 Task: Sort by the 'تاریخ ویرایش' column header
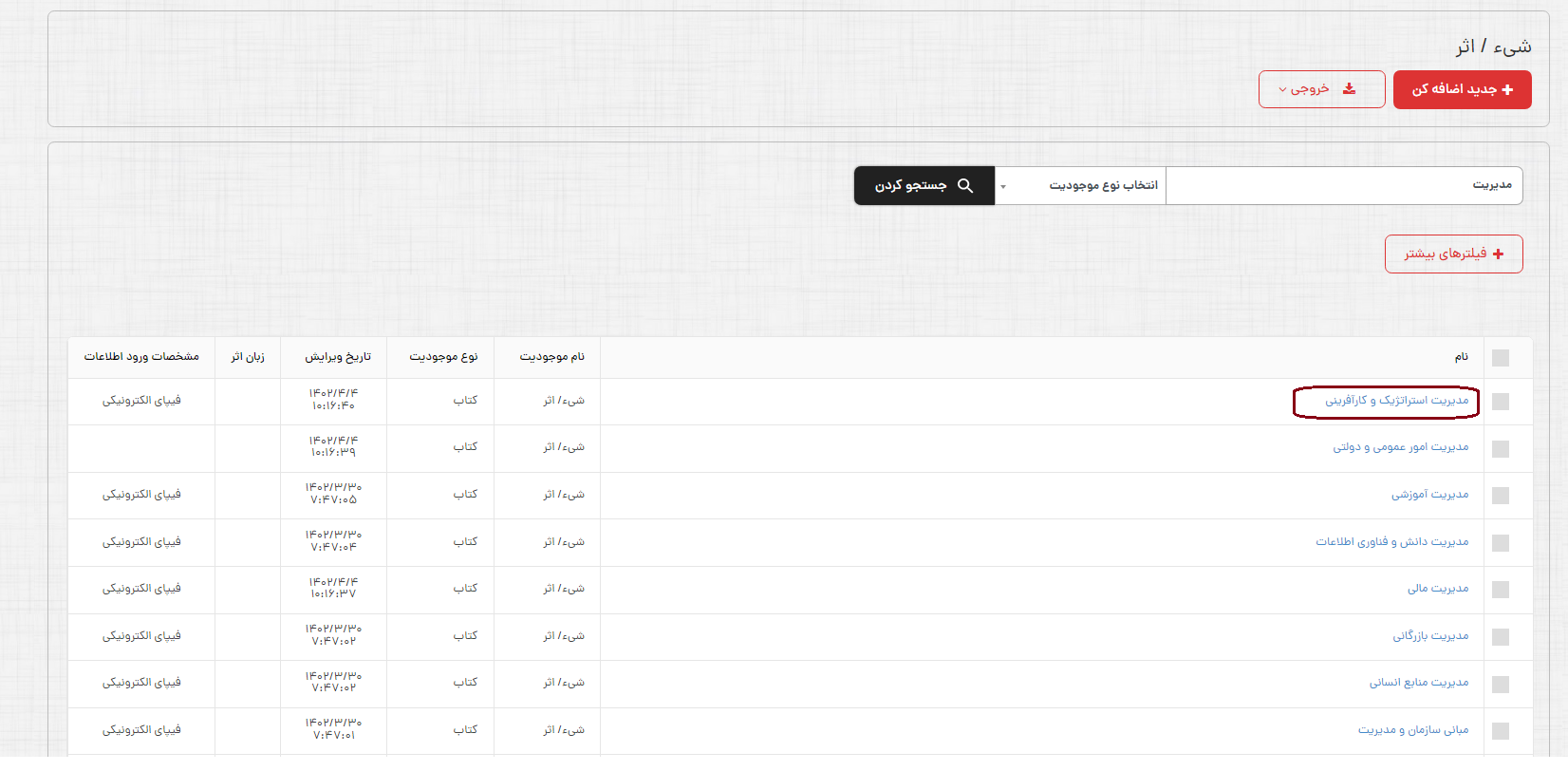tap(338, 357)
